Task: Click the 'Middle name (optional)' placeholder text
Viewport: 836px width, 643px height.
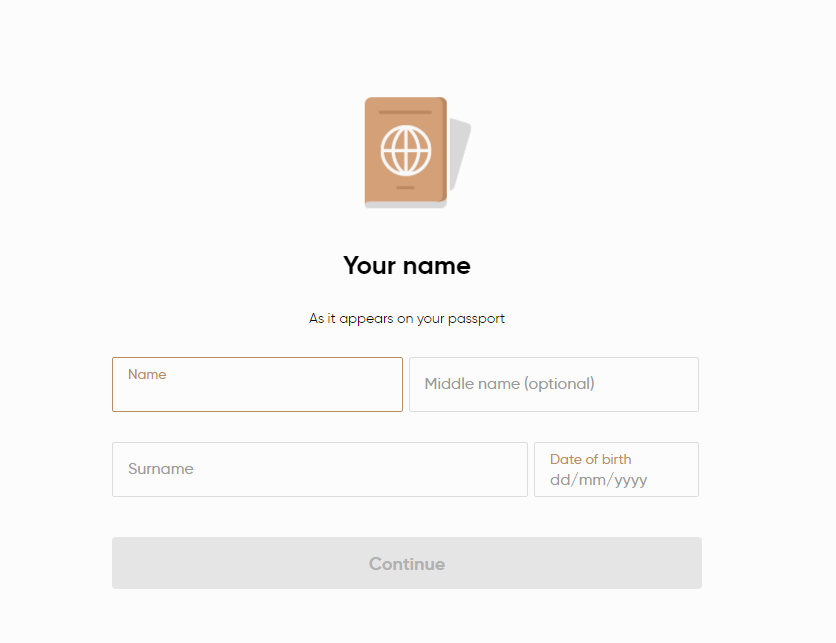Action: coord(509,384)
